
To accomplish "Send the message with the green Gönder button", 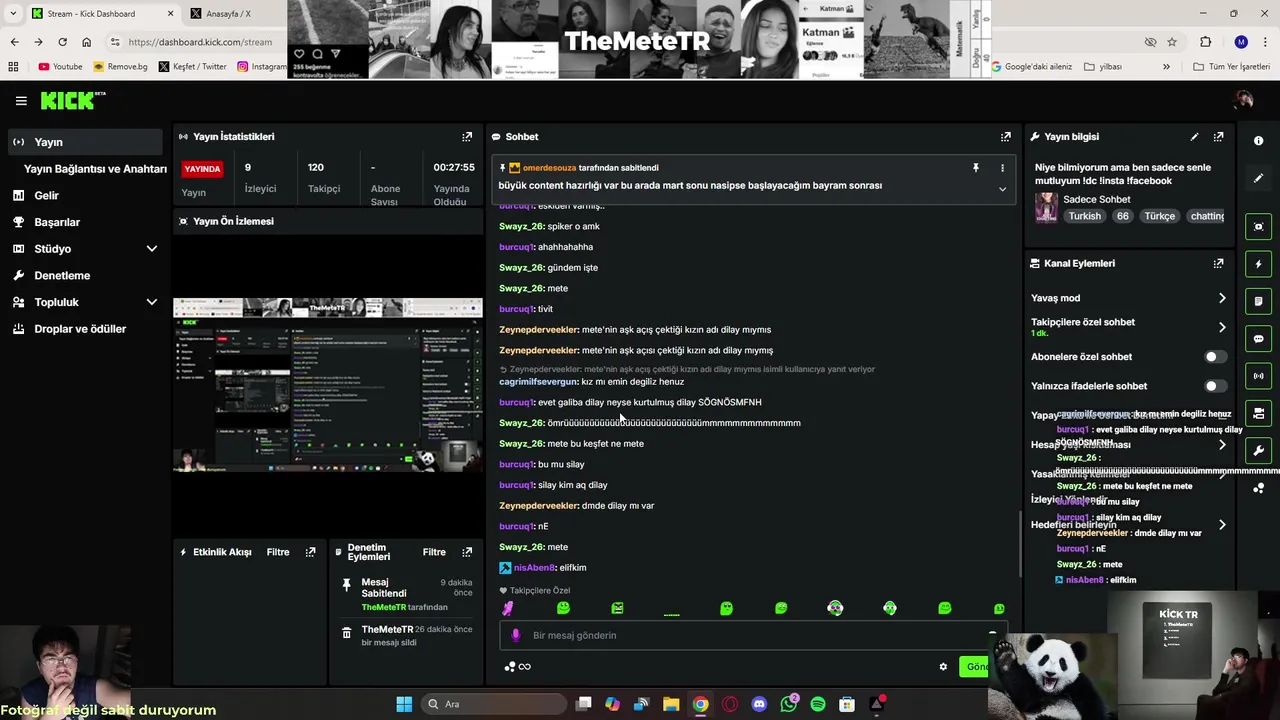I will coord(975,667).
